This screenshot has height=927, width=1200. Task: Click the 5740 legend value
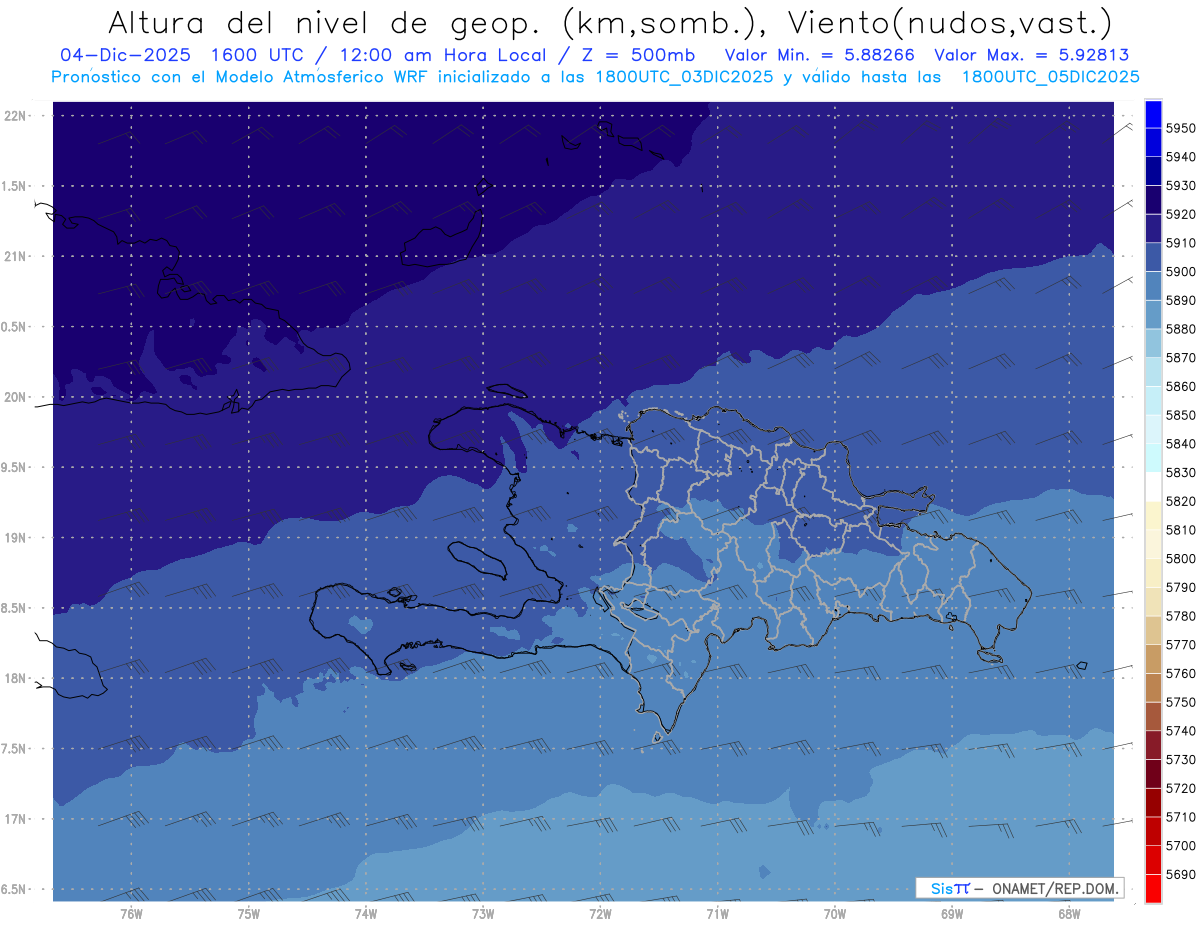point(1181,731)
